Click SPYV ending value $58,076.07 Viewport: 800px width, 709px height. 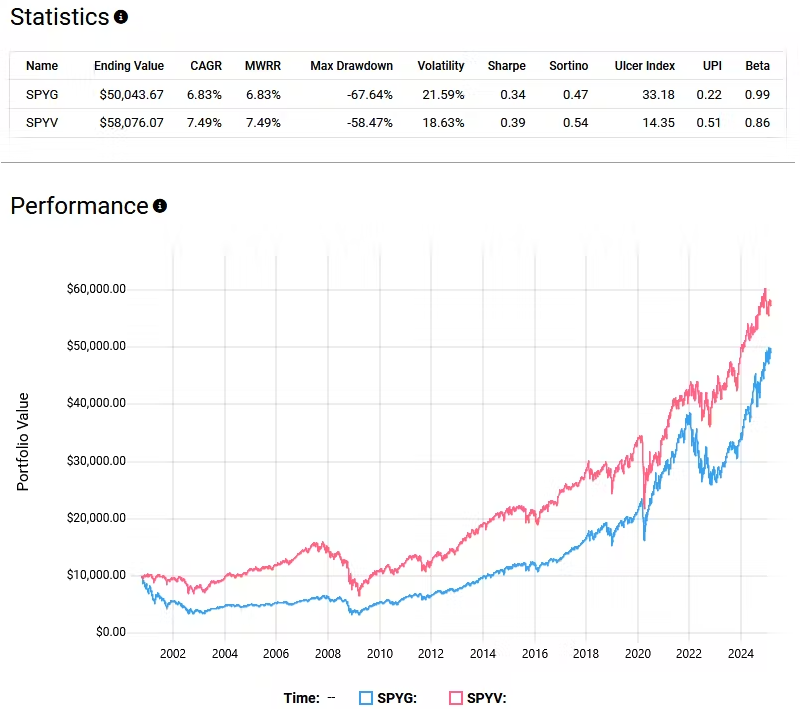pos(132,123)
